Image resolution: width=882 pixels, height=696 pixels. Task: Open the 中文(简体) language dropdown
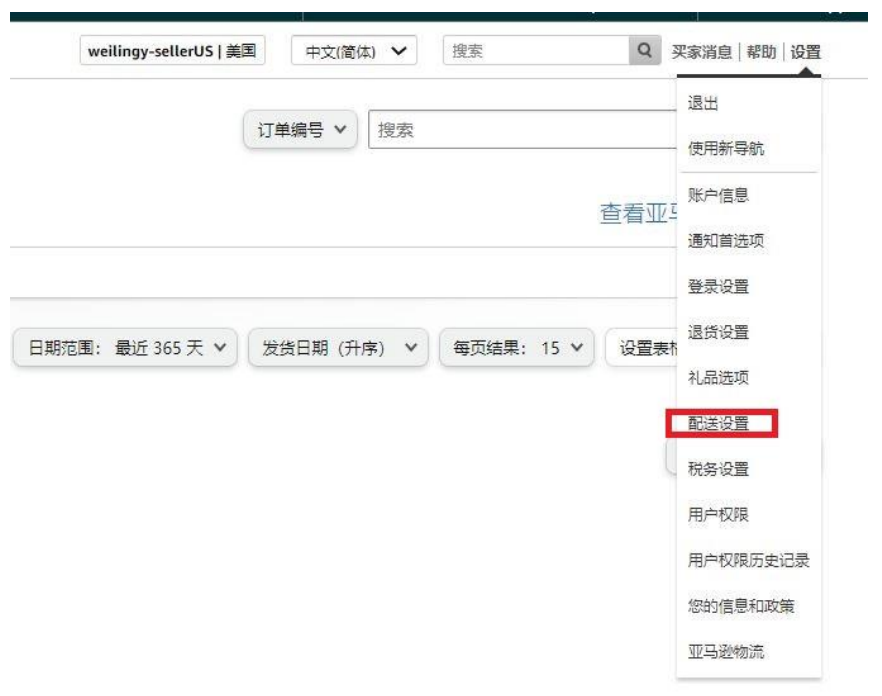point(354,51)
